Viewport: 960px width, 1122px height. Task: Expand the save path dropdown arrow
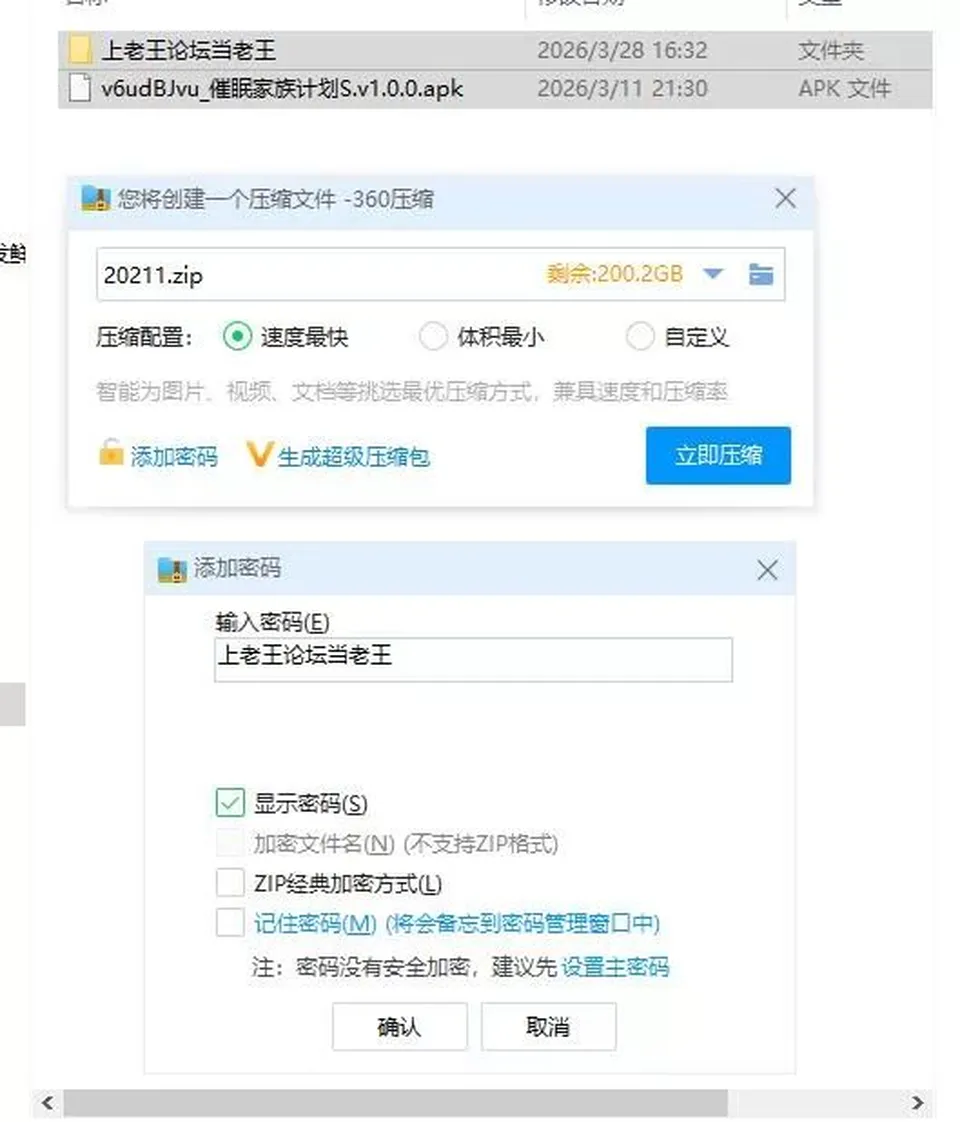pyautogui.click(x=713, y=274)
